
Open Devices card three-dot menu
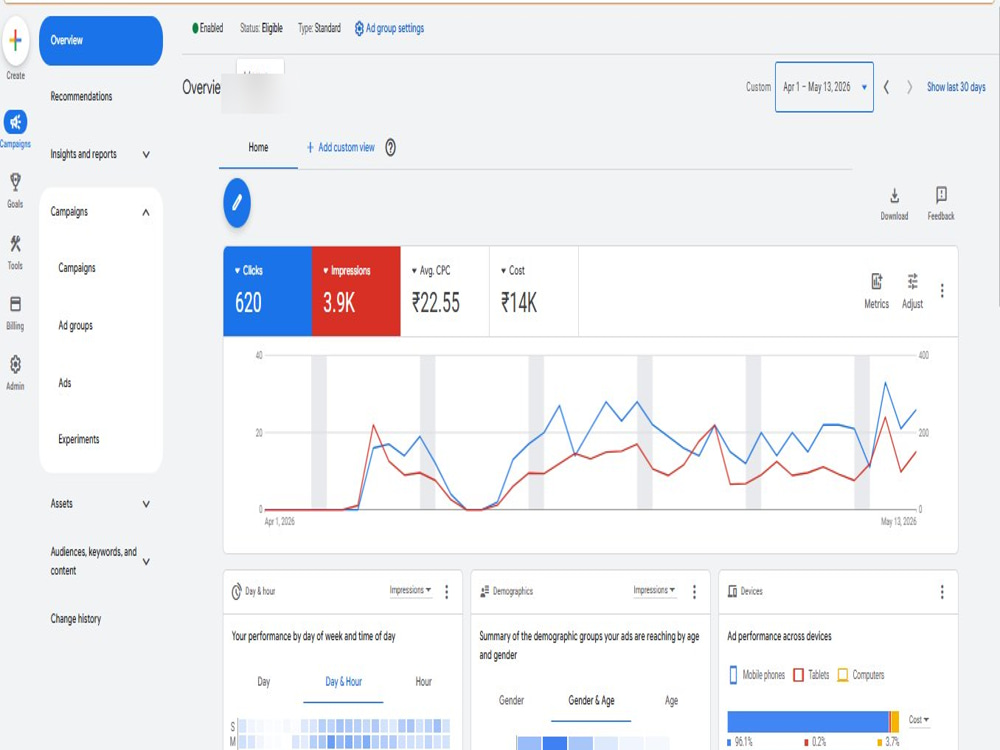942,592
